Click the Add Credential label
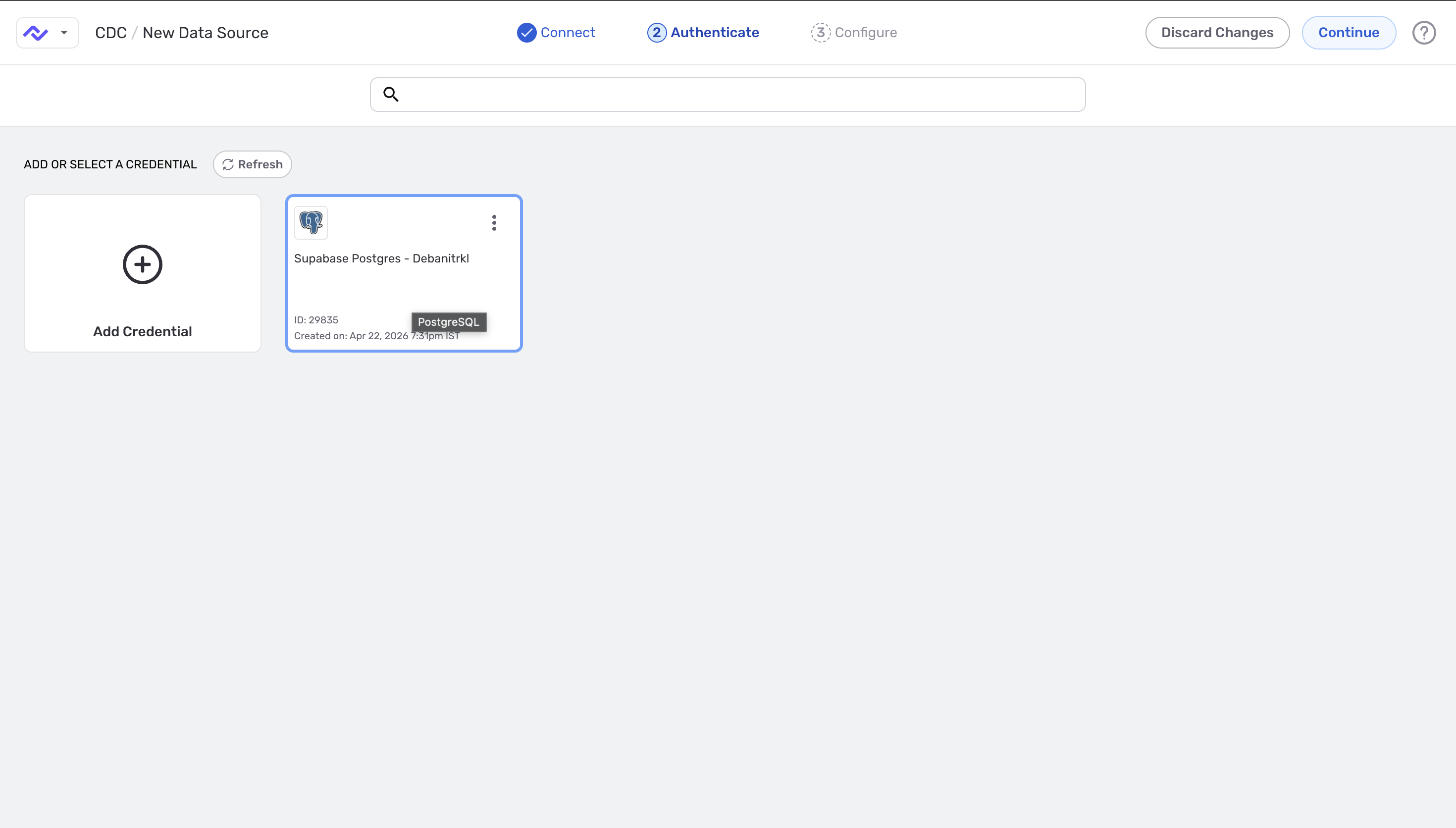 point(143,331)
